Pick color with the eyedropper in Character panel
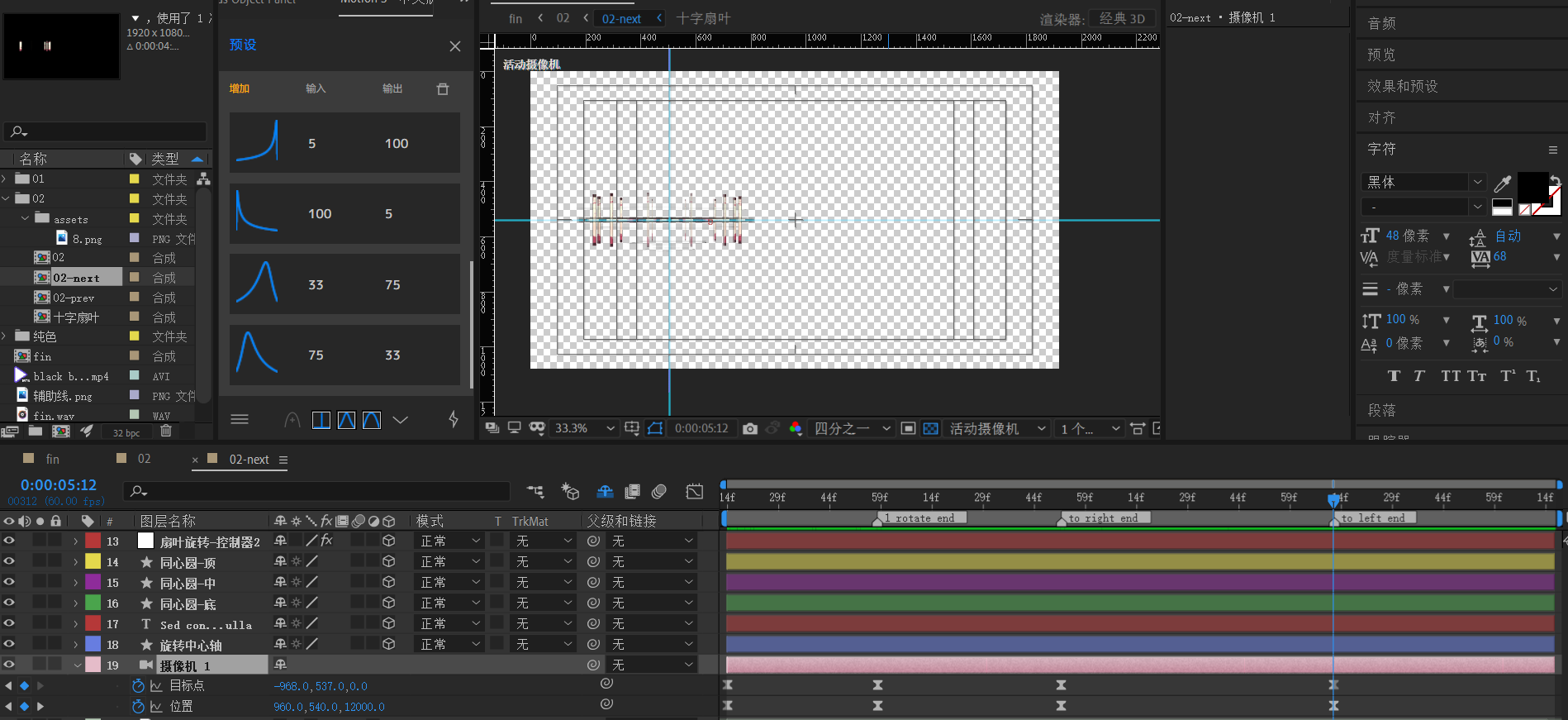1568x720 pixels. click(x=1503, y=183)
